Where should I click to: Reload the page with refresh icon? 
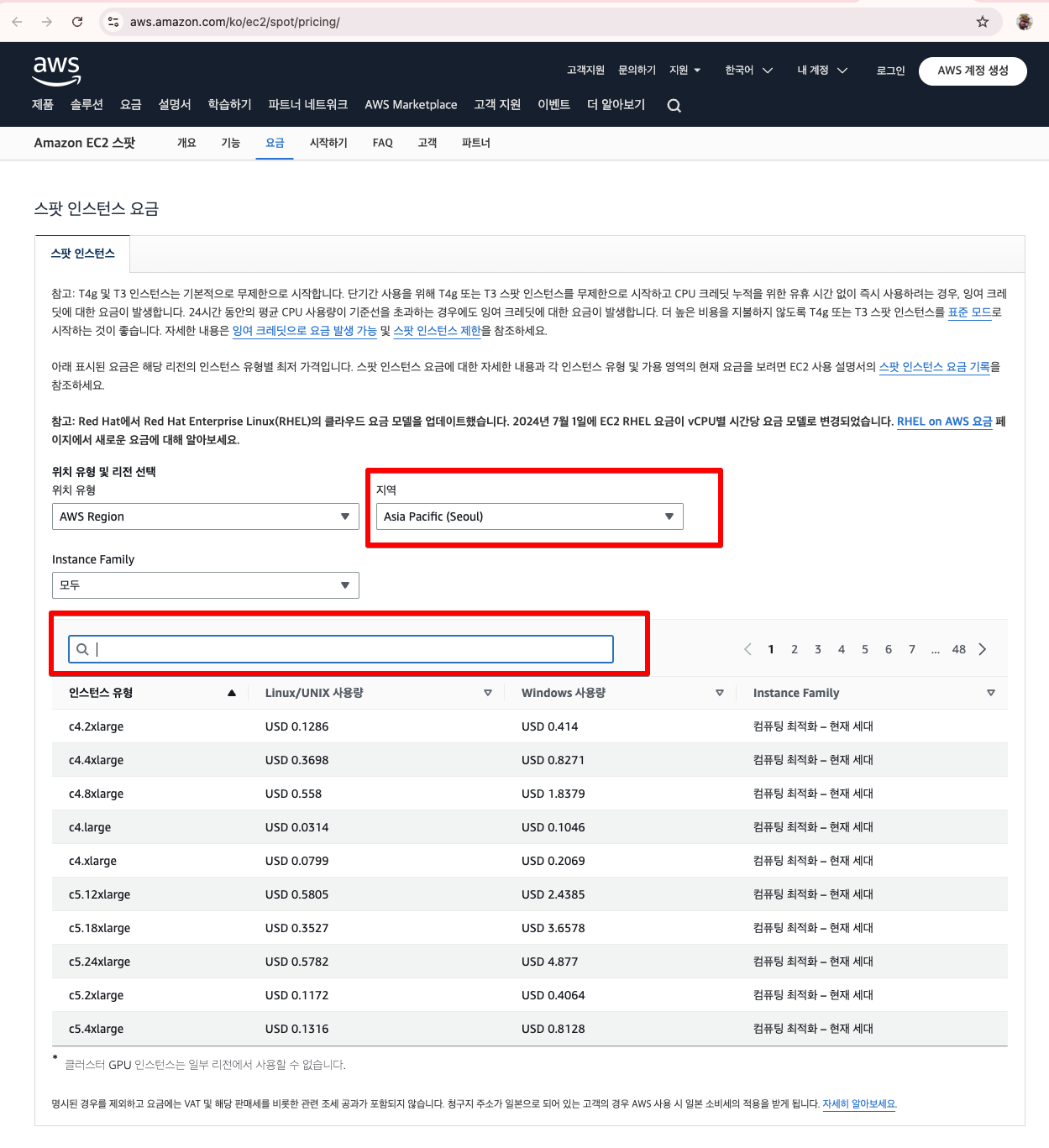(x=77, y=22)
